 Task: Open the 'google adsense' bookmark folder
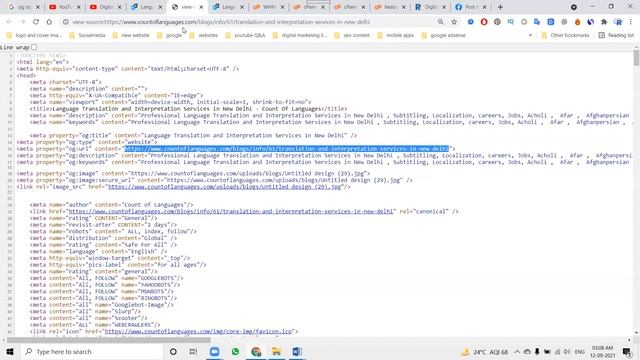[444, 36]
